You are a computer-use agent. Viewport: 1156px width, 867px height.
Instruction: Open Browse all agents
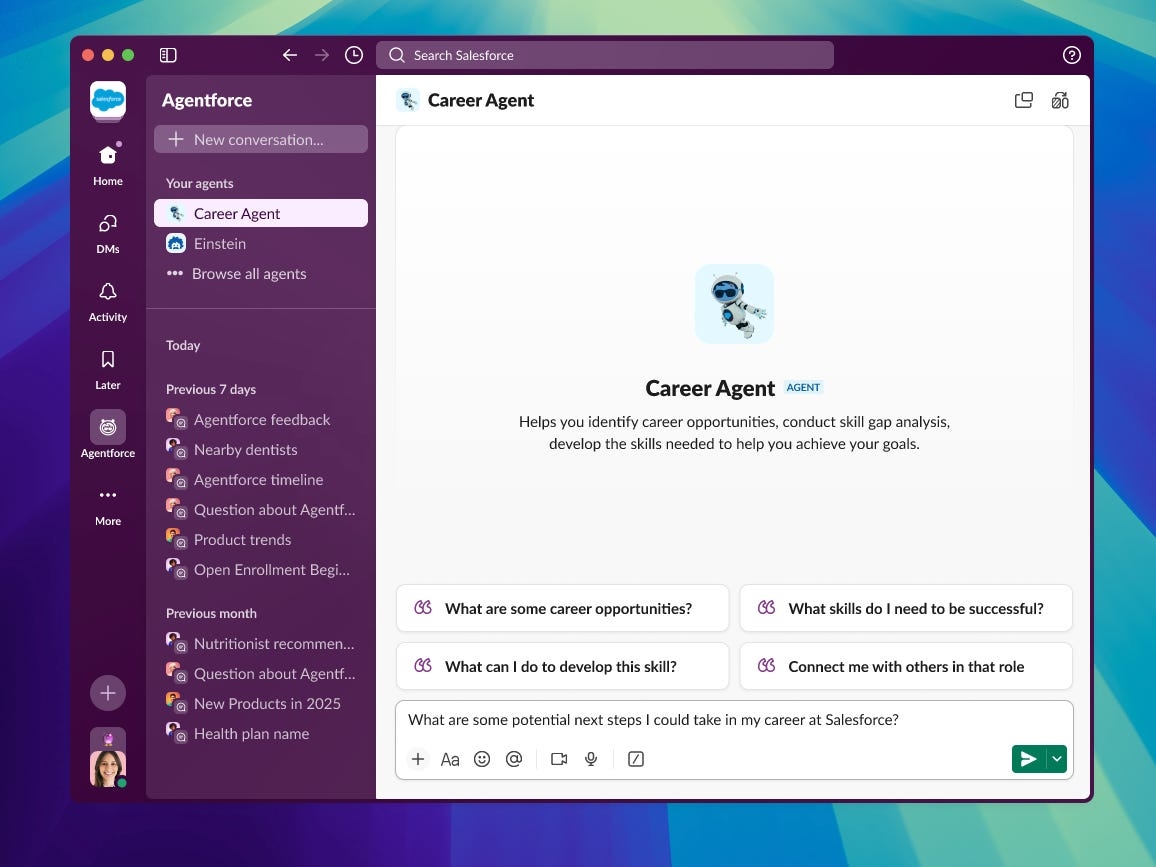click(260, 274)
